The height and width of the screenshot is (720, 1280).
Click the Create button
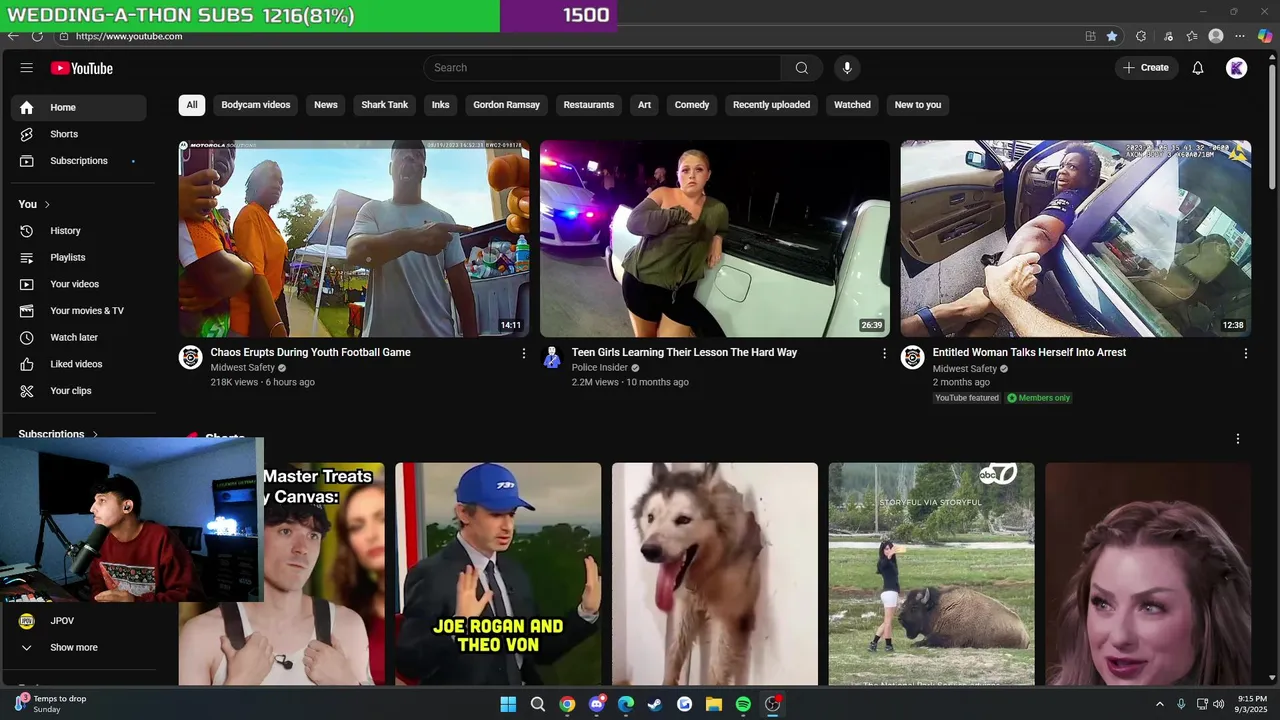point(1146,68)
